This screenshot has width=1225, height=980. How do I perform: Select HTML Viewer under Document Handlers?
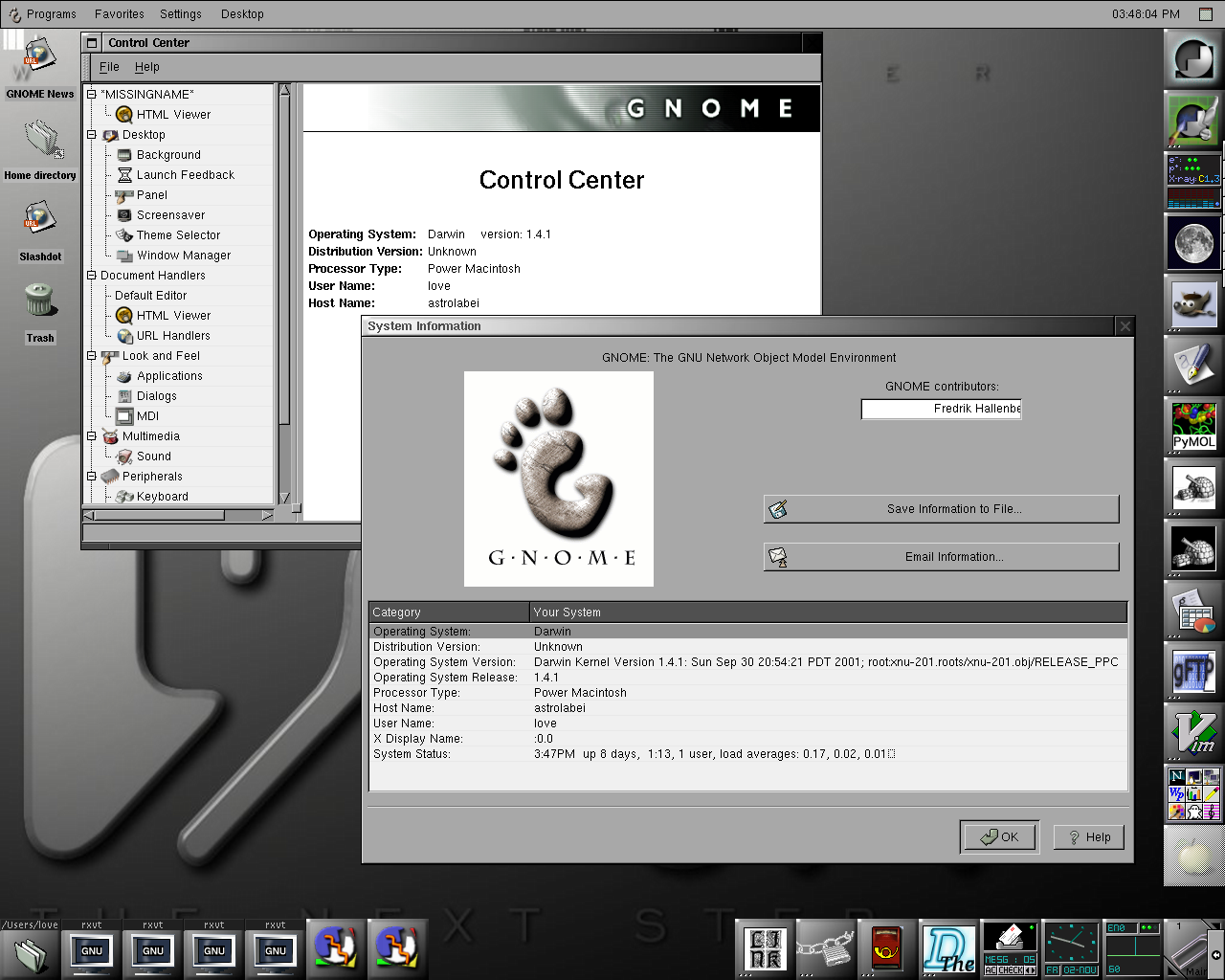pyautogui.click(x=173, y=316)
